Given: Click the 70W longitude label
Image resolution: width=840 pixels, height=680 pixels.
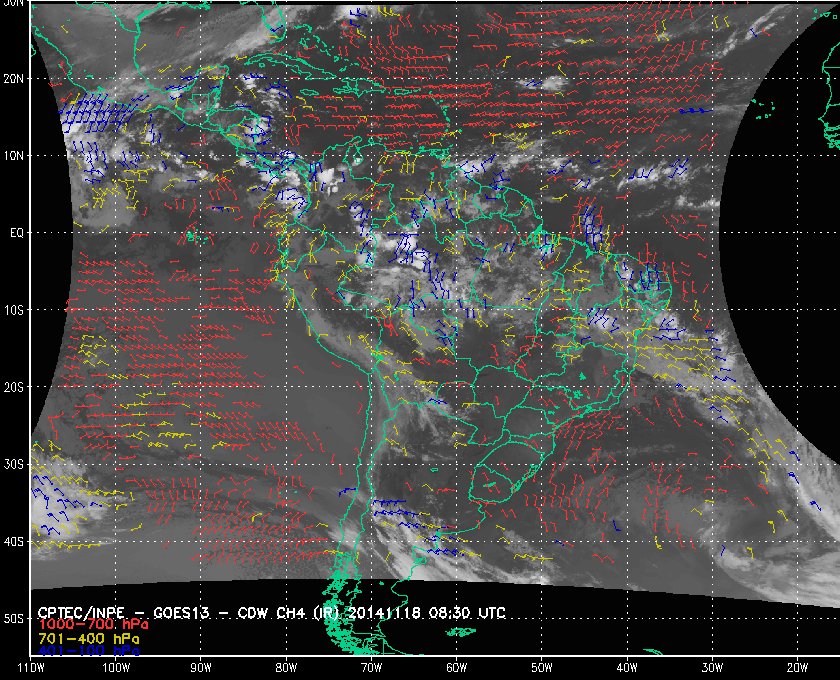Looking at the screenshot, I should coord(371,668).
